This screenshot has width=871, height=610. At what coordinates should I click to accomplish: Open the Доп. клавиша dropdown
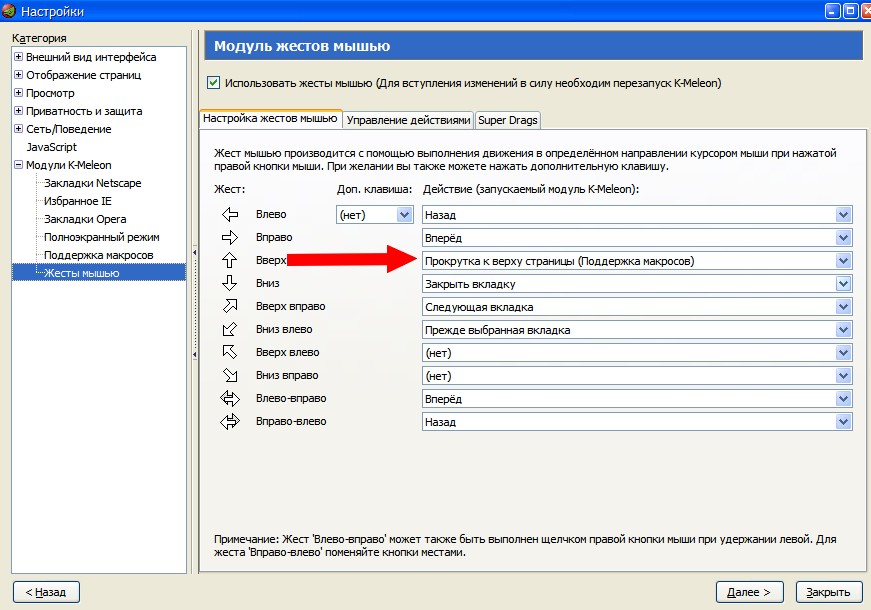[x=404, y=214]
